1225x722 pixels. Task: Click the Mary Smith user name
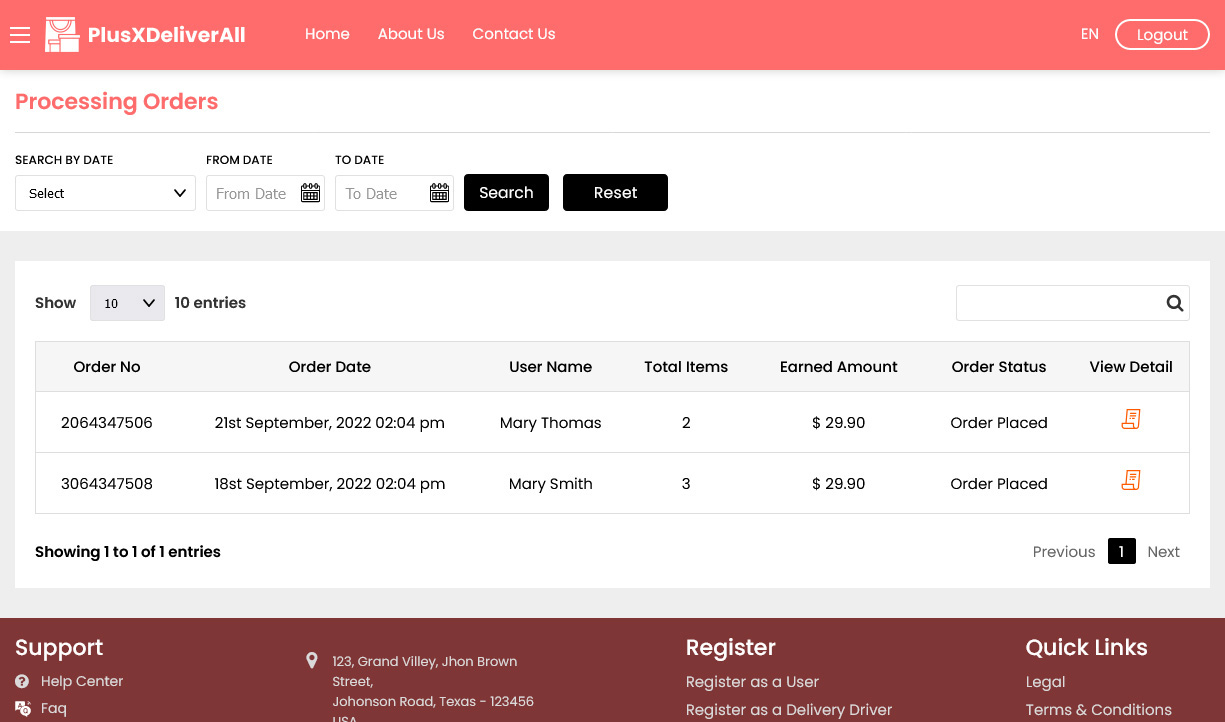pos(551,484)
